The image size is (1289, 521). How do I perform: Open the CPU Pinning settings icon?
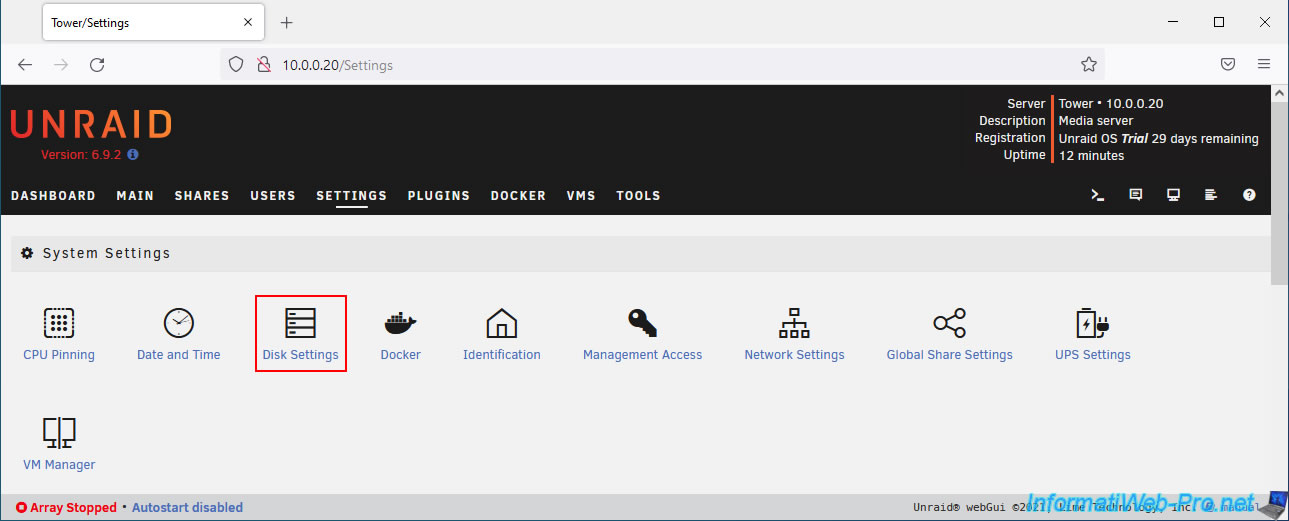point(59,323)
